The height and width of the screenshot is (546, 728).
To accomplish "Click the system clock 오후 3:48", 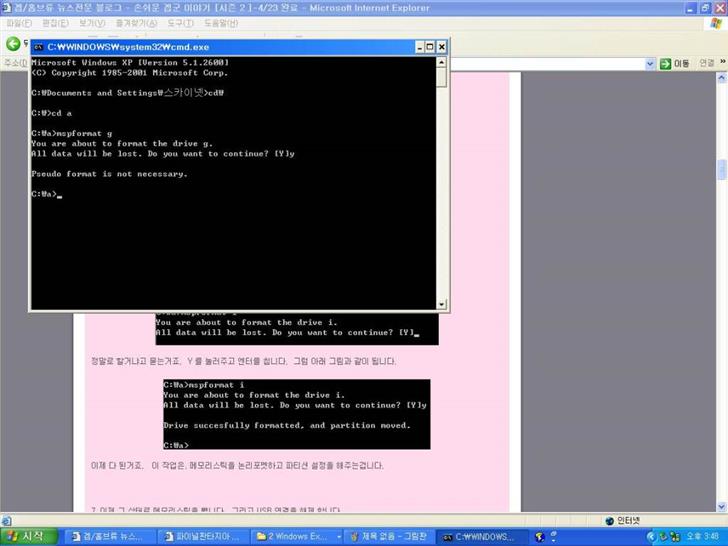I will click(704, 537).
